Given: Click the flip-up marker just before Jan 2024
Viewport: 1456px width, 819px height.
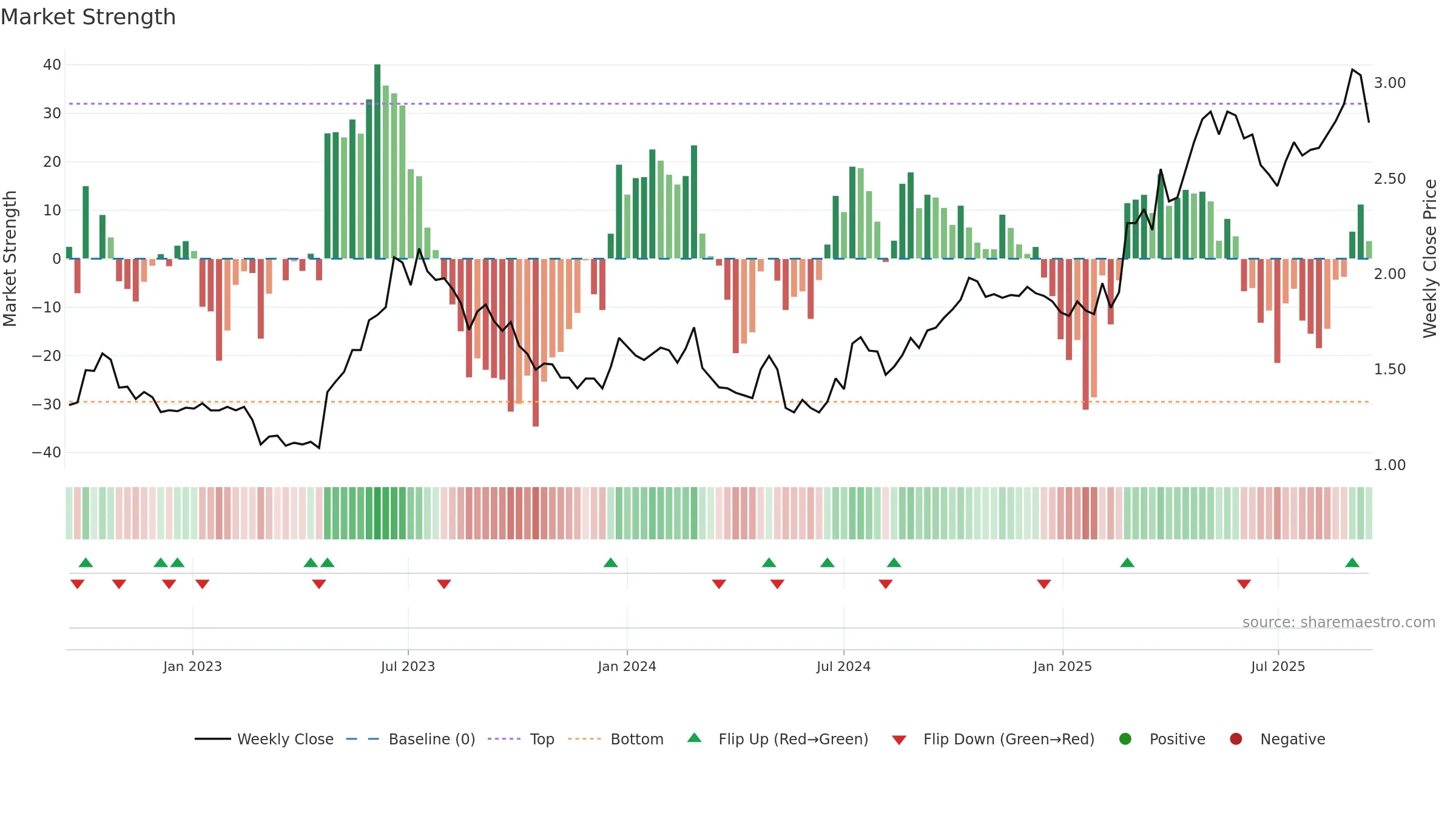Looking at the screenshot, I should 611,562.
